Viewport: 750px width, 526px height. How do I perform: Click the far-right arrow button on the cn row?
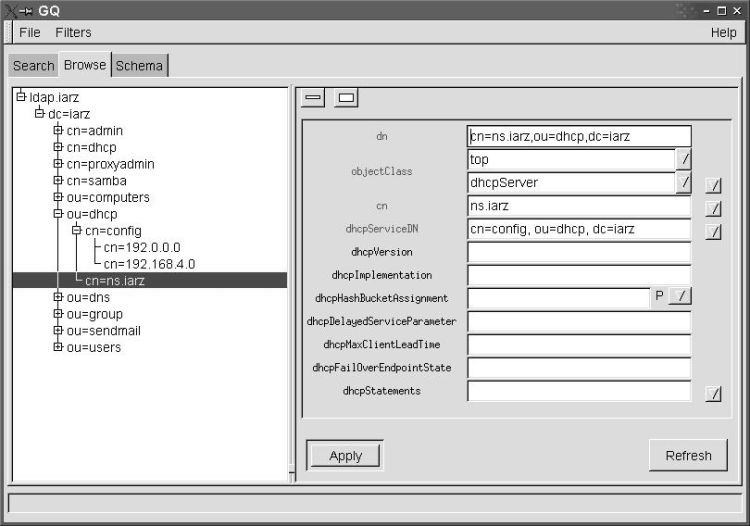coord(713,208)
